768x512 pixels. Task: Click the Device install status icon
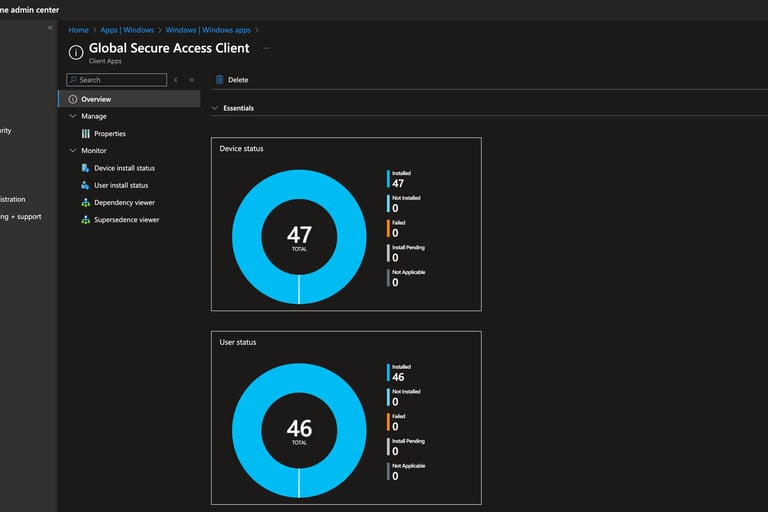click(85, 168)
